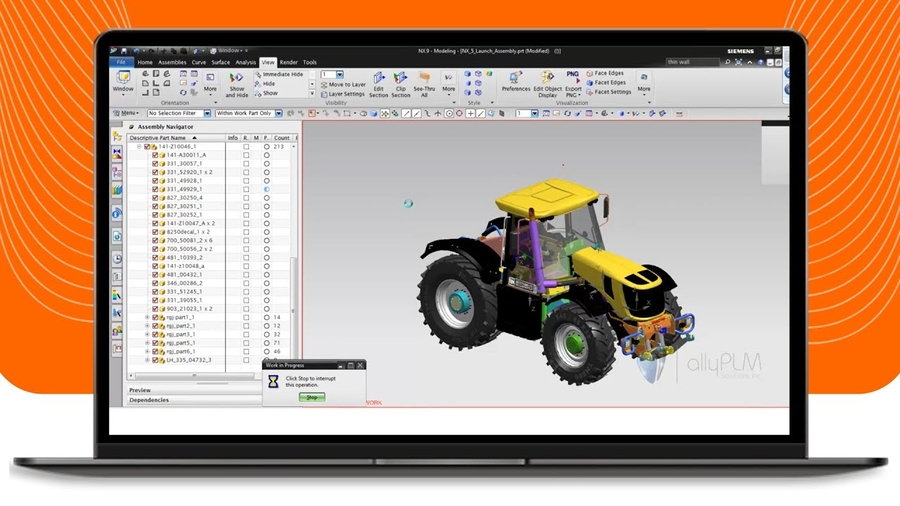The image size is (900, 506).
Task: Uncheck visibility box for 8250decal_1 x 2
Action: 155,232
